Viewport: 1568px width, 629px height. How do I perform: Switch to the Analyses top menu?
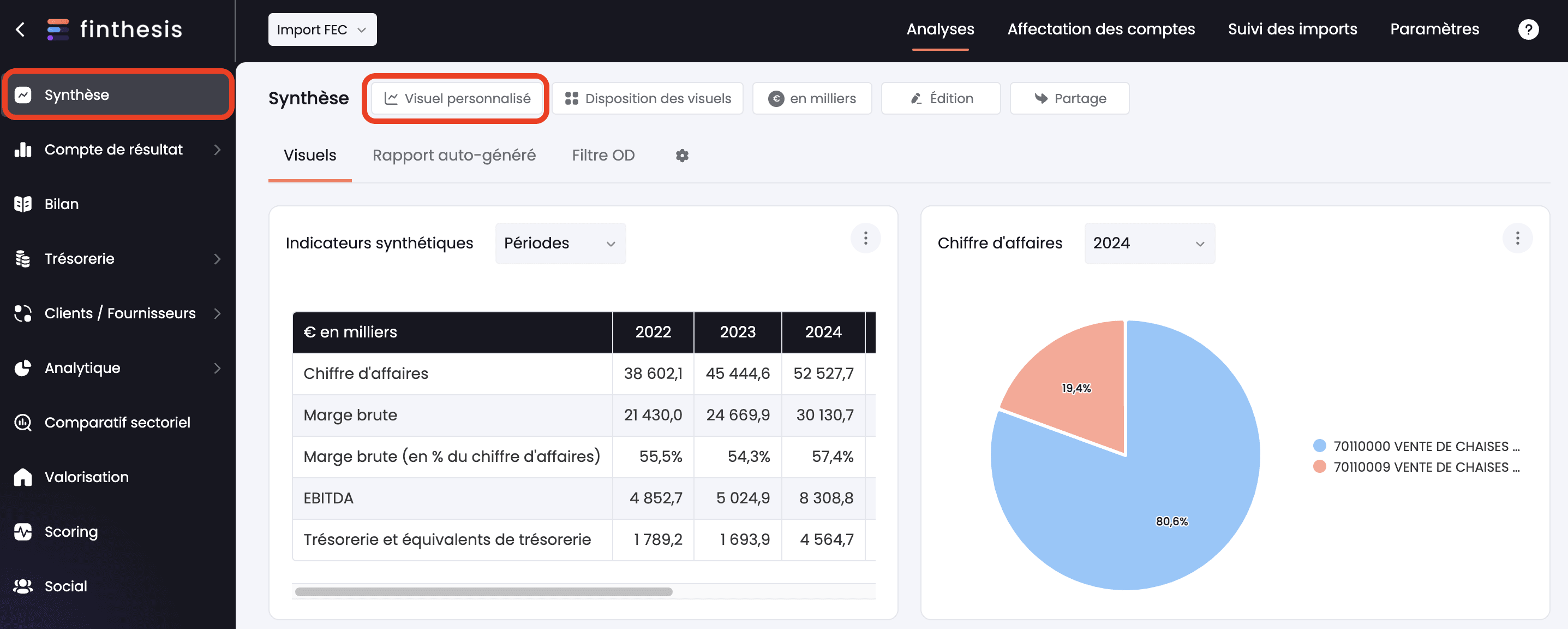(940, 29)
